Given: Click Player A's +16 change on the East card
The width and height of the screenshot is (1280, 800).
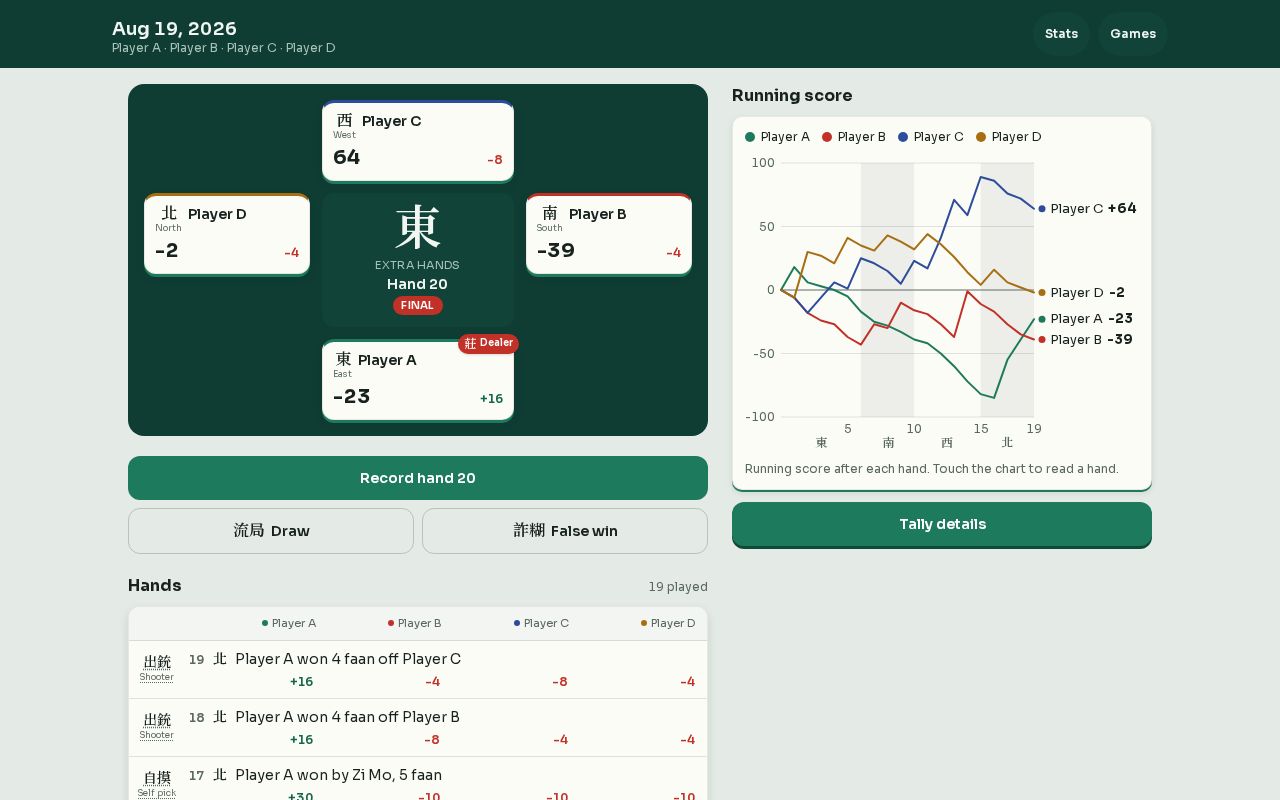Looking at the screenshot, I should pos(491,398).
